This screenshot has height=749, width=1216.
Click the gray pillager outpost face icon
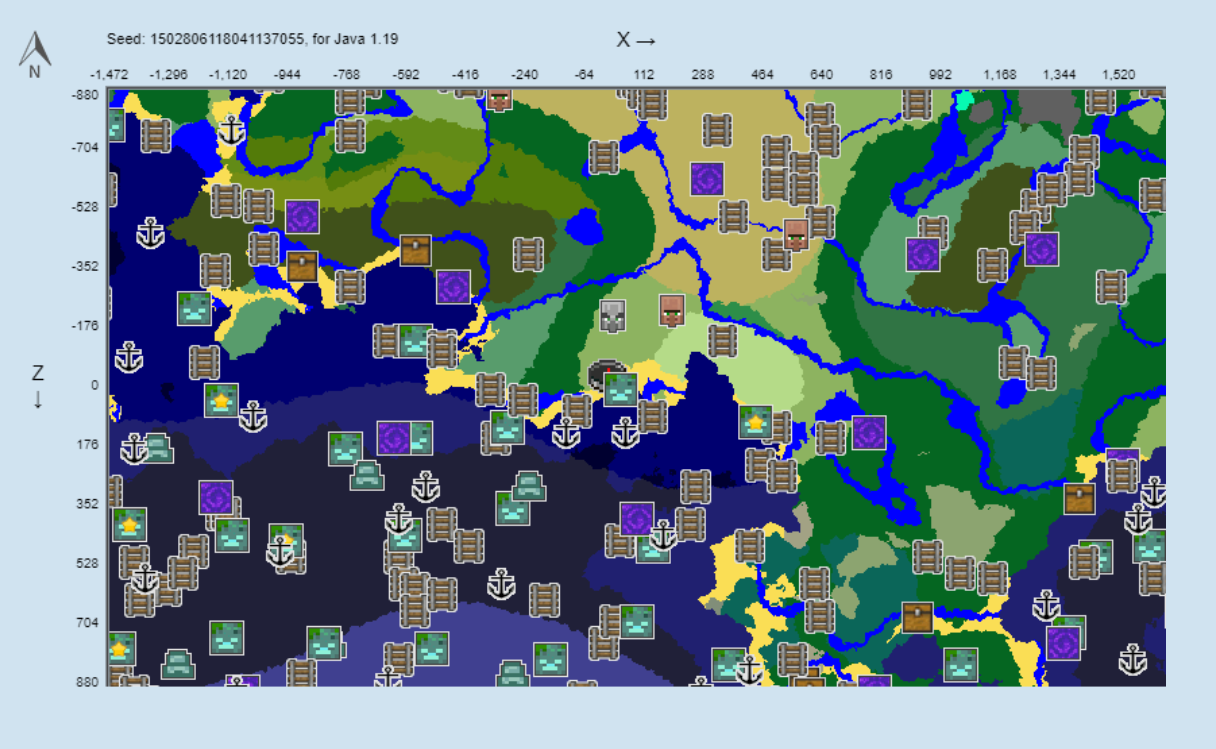[x=613, y=315]
